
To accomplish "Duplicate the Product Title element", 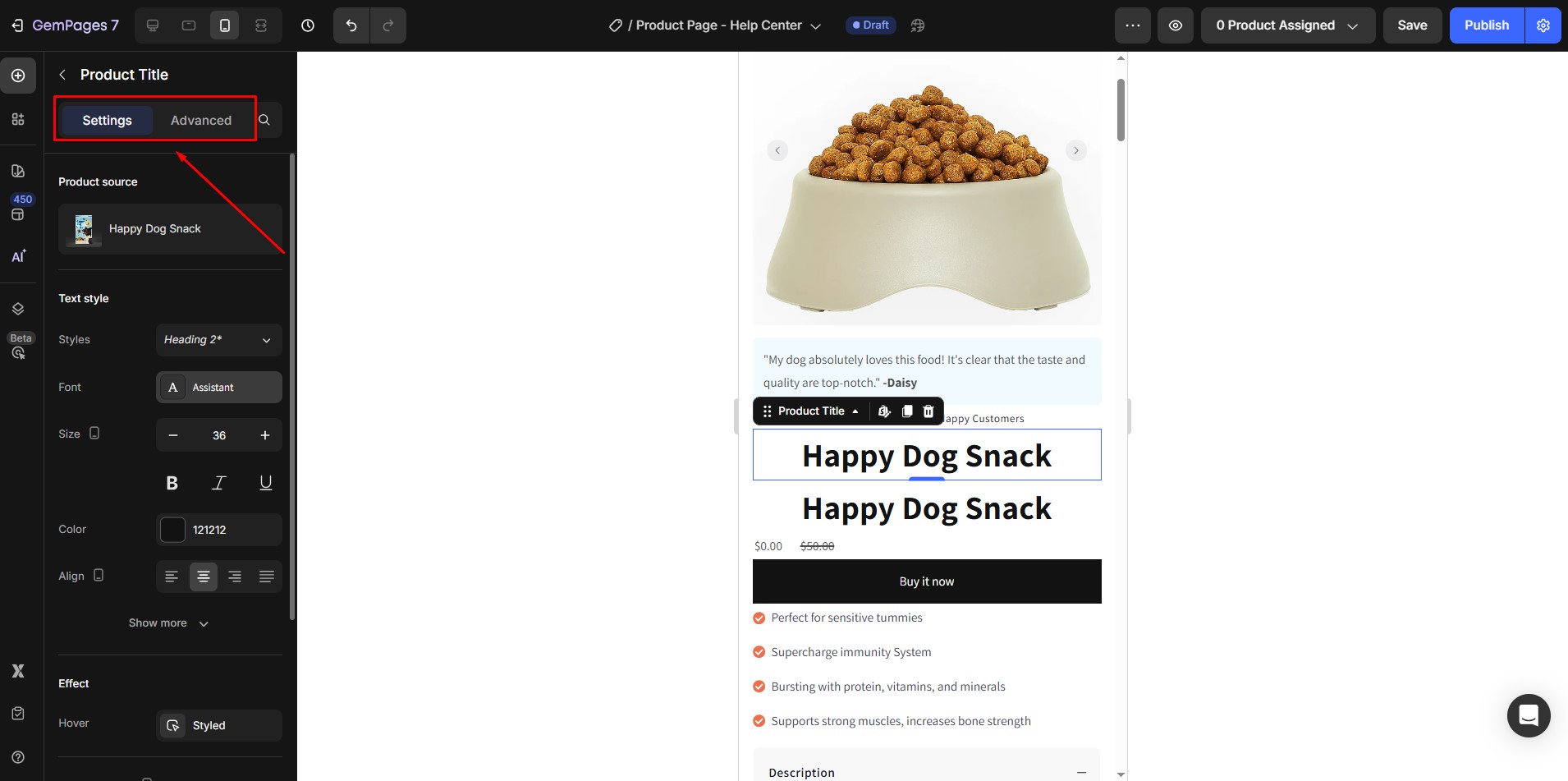I will click(x=907, y=411).
